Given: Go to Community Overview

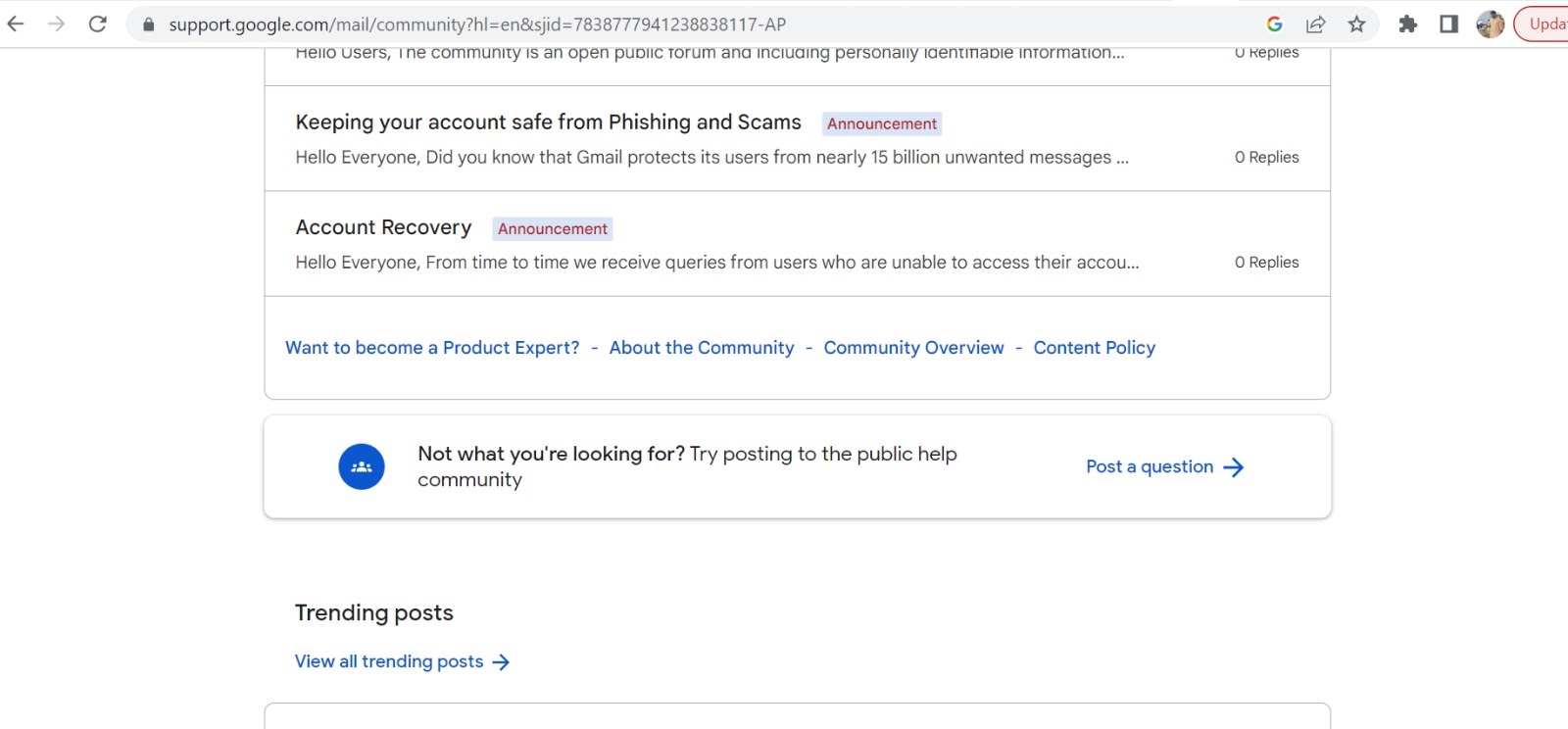Looking at the screenshot, I should (x=913, y=348).
